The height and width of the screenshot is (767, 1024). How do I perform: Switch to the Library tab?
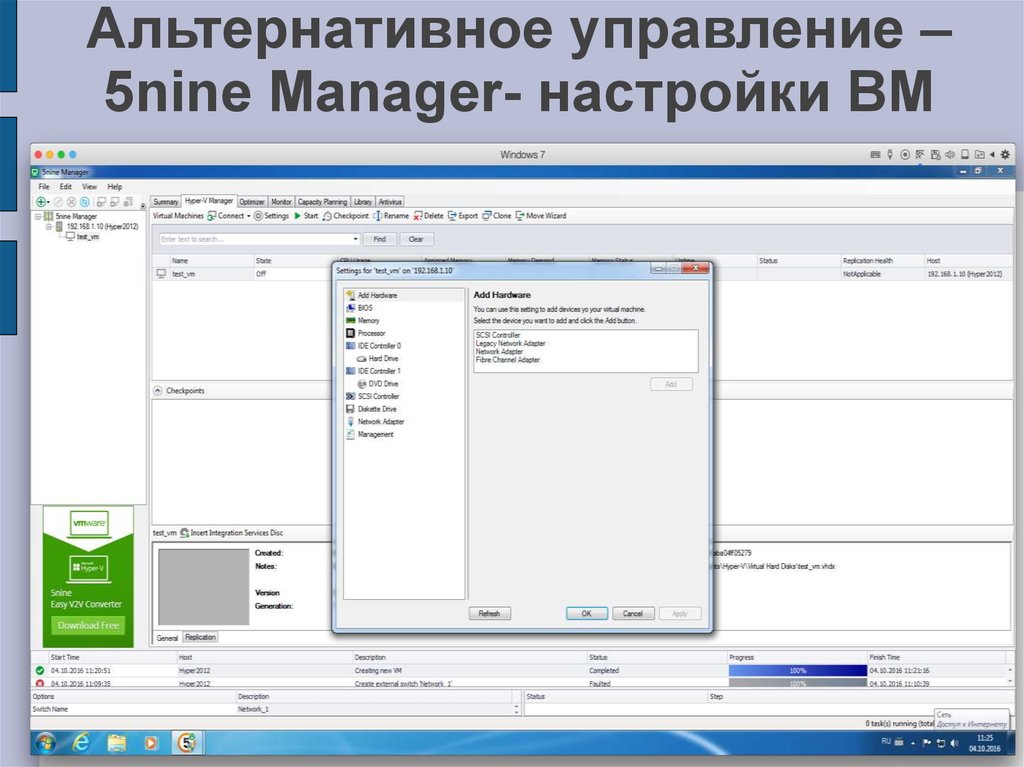click(363, 202)
